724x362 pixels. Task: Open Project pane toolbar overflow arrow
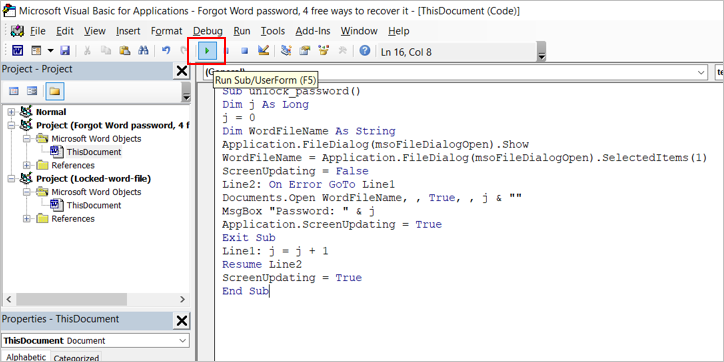click(x=186, y=92)
